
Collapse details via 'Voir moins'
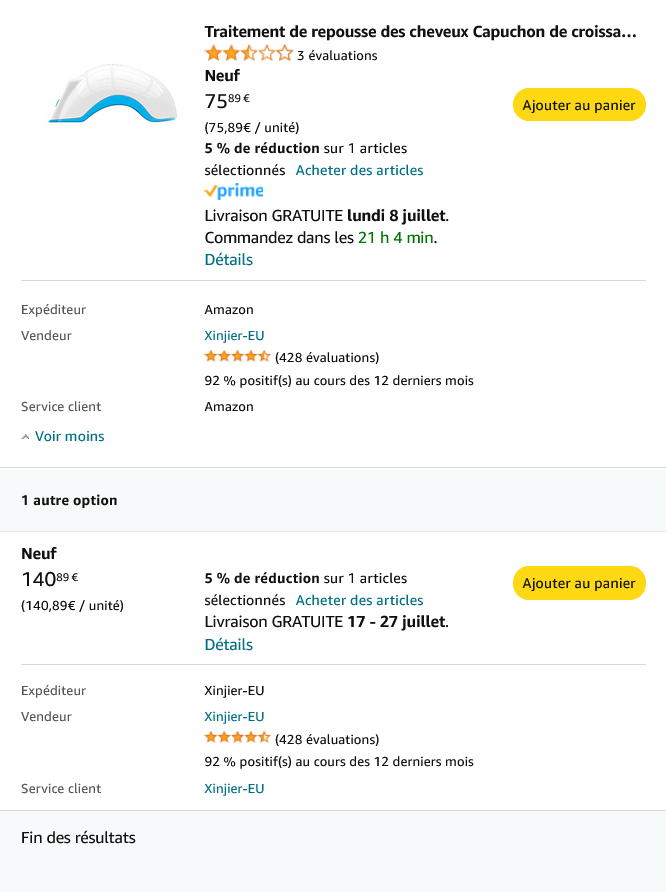coord(69,436)
